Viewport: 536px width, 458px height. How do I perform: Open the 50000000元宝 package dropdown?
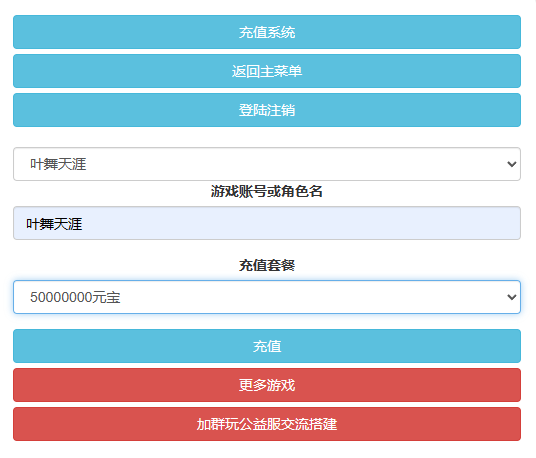point(267,297)
